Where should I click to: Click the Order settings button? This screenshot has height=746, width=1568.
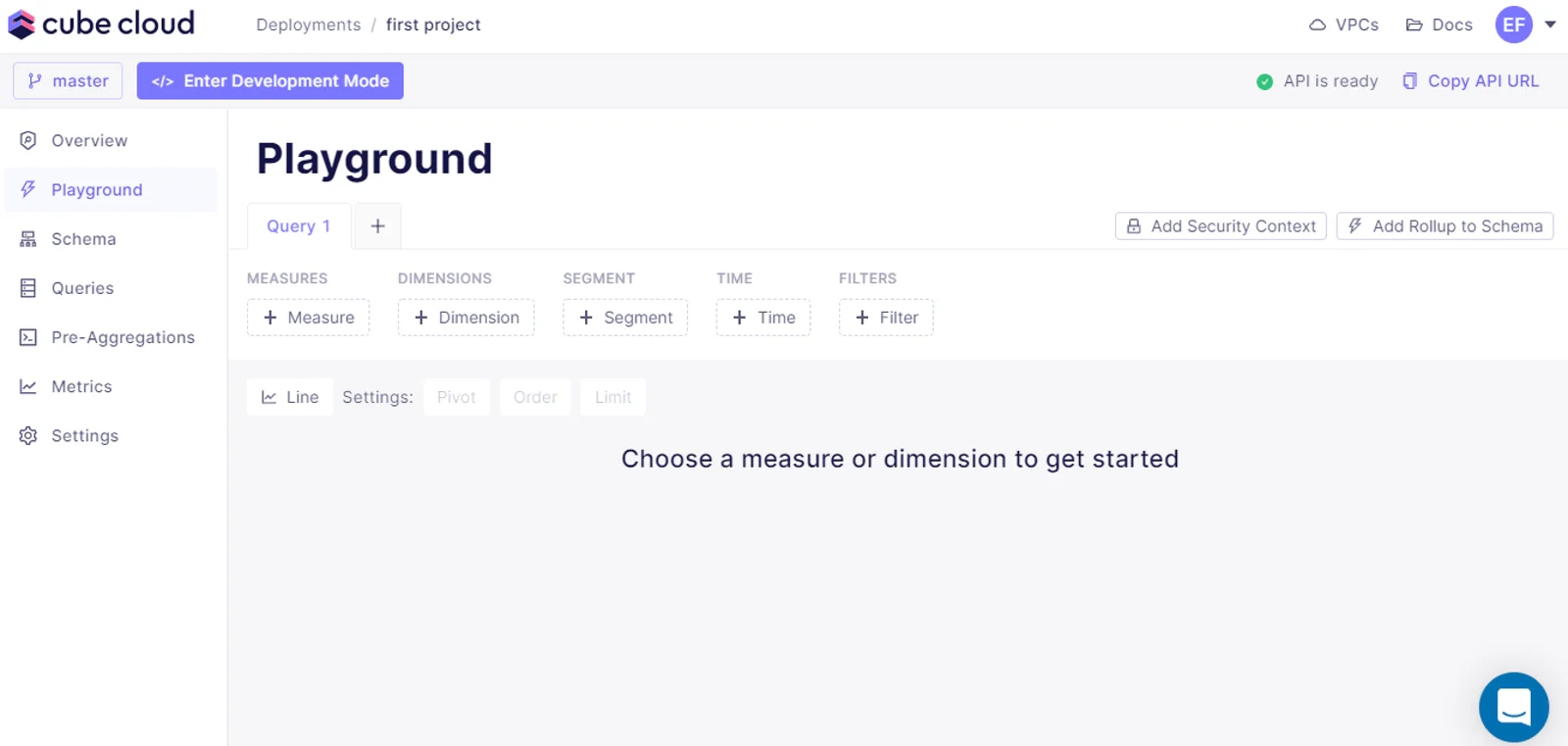pos(535,397)
